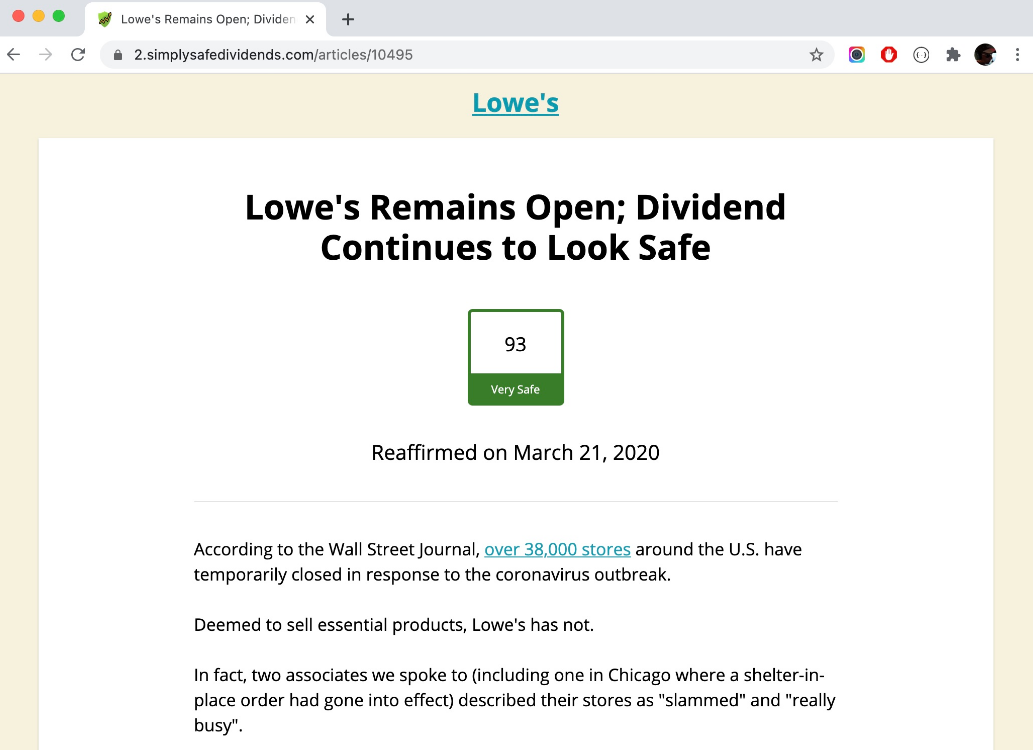
Task: Click the browser back navigation arrow
Action: pyautogui.click(x=13, y=55)
